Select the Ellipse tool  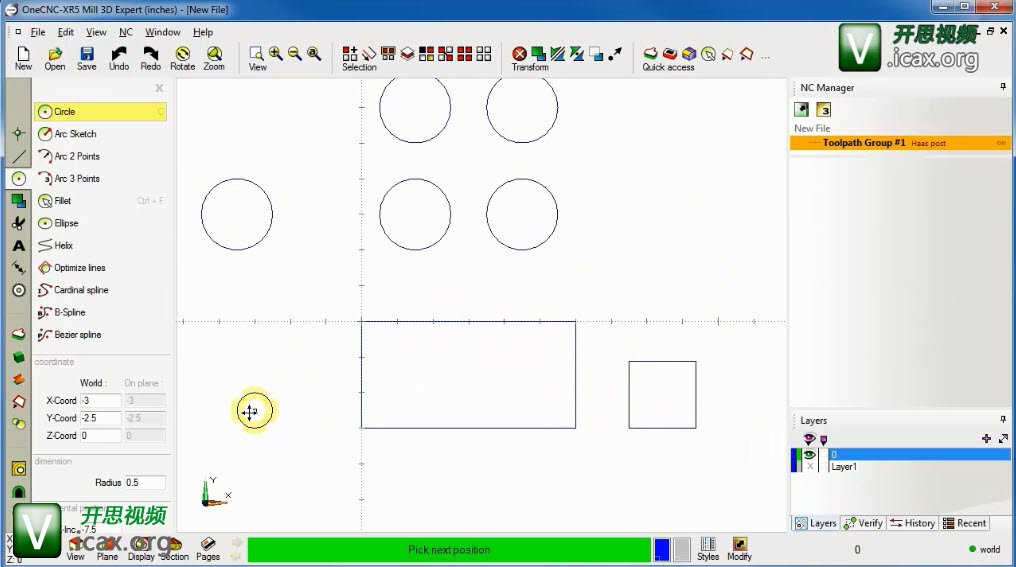pyautogui.click(x=100, y=223)
